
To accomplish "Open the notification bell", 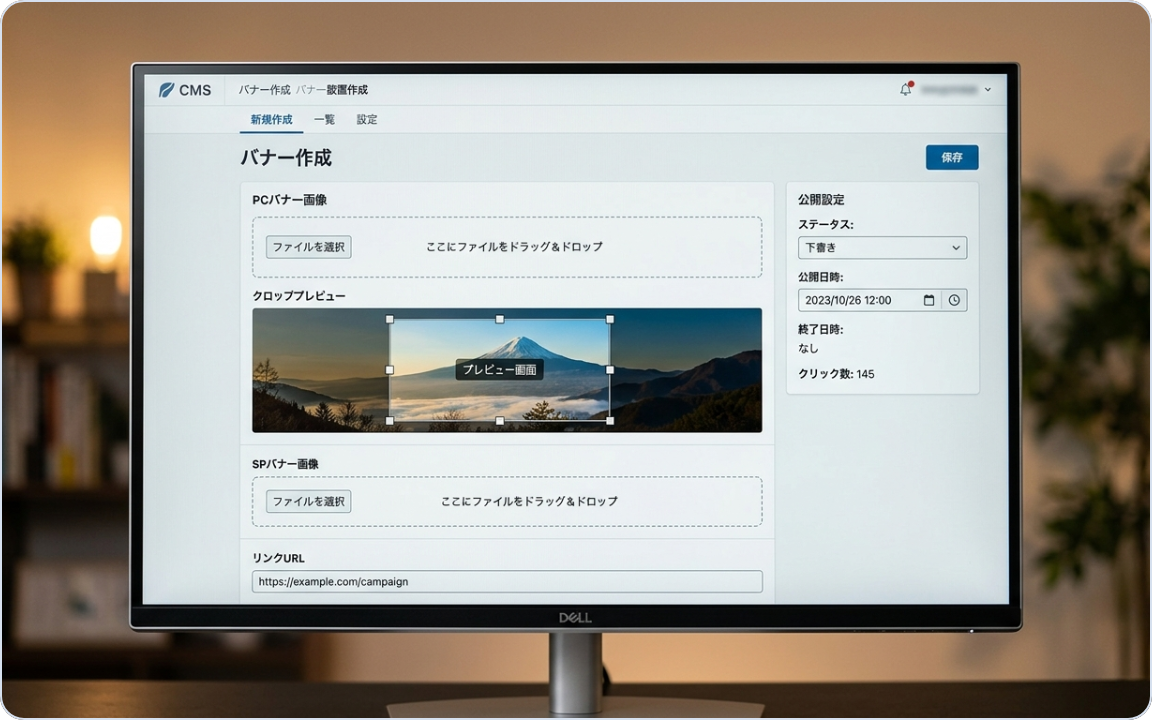I will (x=905, y=89).
